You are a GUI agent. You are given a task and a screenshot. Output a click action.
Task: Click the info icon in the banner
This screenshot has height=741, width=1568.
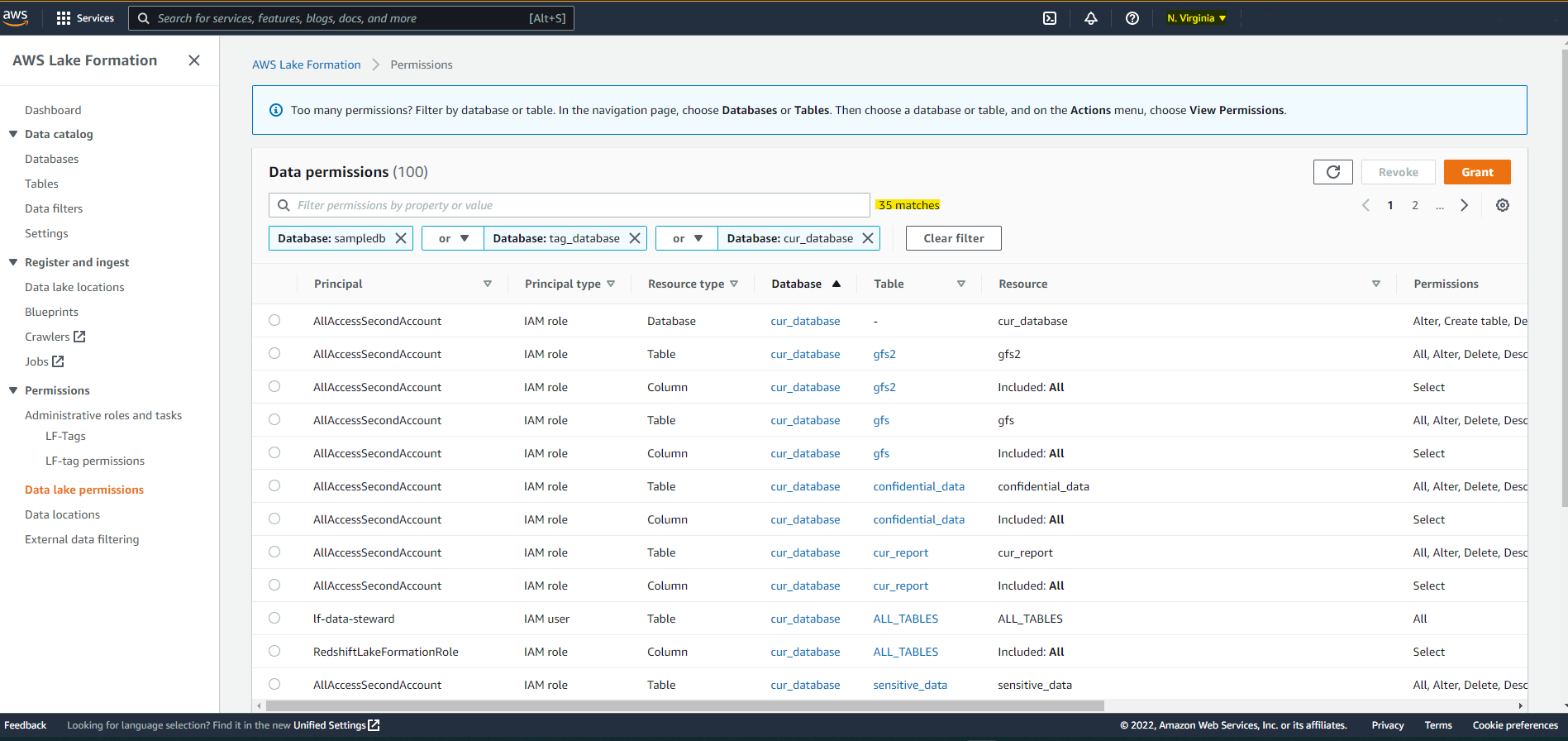[276, 110]
